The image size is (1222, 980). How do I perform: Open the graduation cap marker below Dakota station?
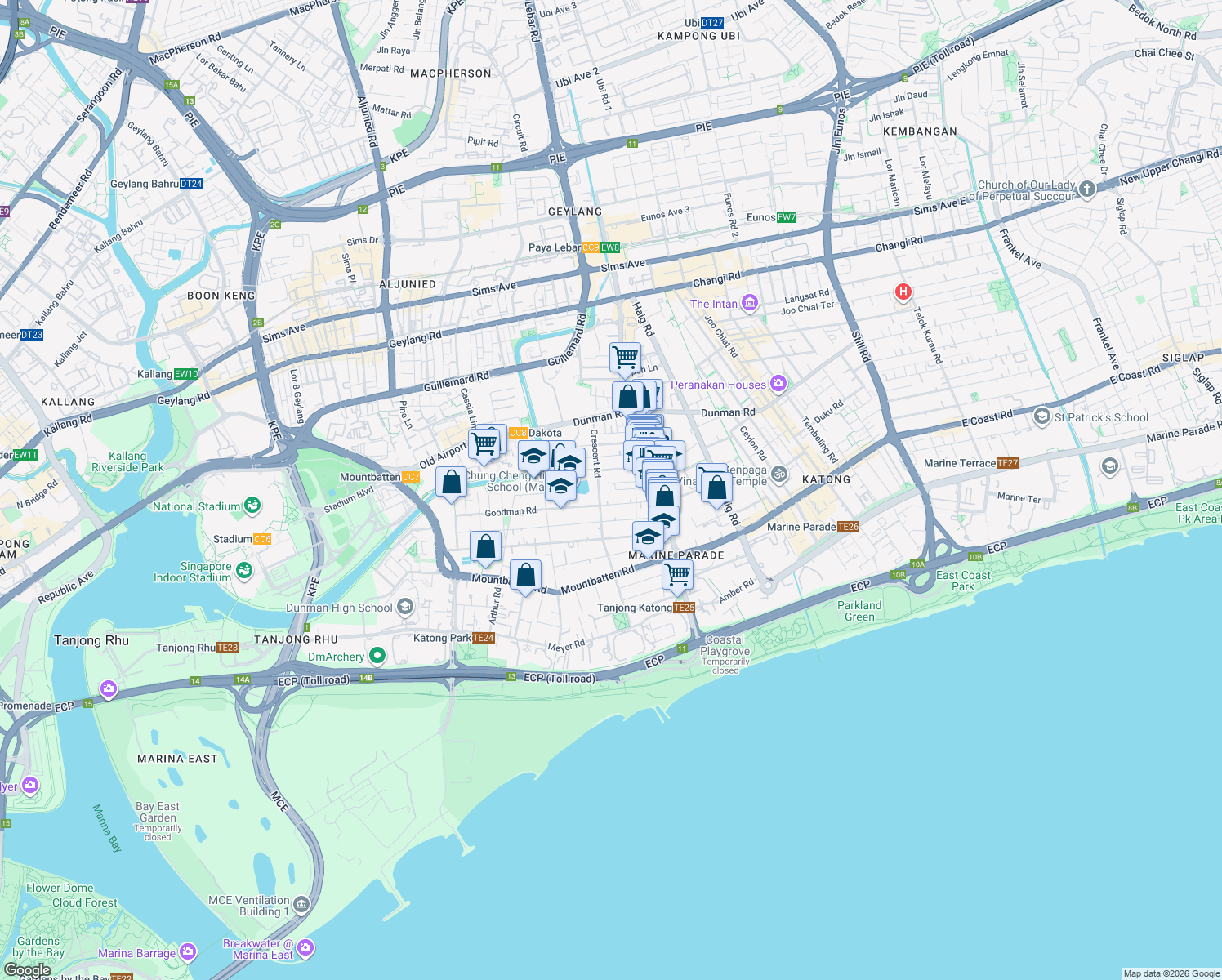[533, 457]
